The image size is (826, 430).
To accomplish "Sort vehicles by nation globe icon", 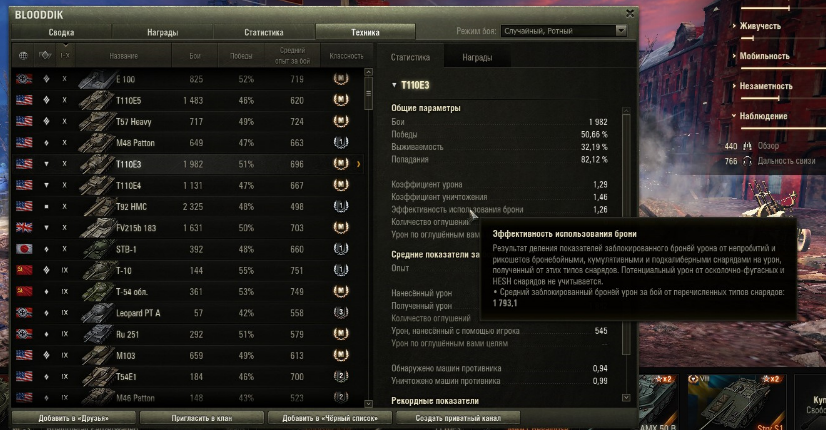I will click(23, 55).
